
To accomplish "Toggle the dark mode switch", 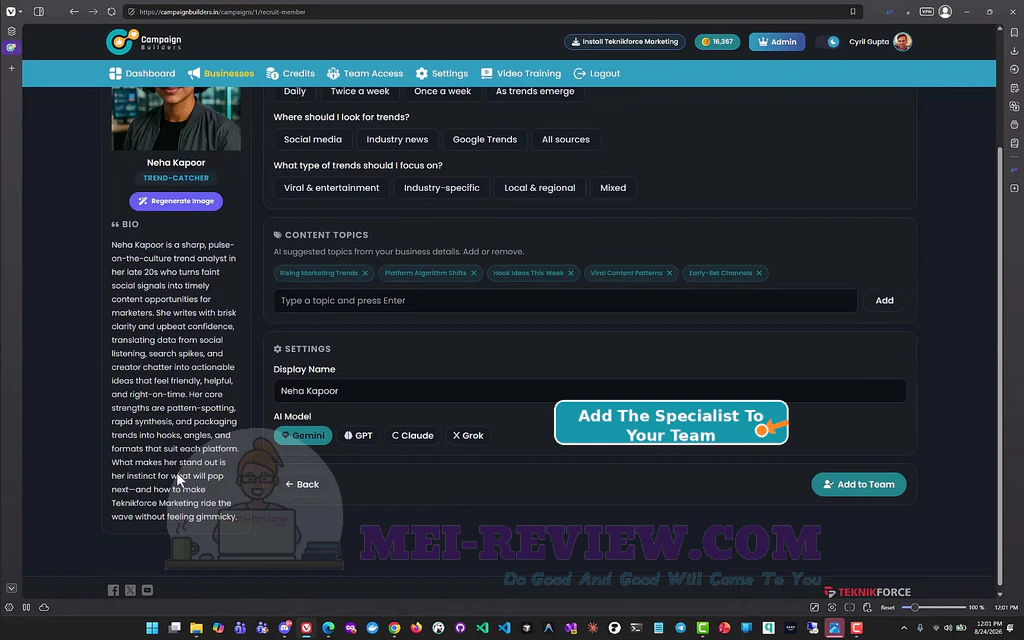I will point(828,42).
